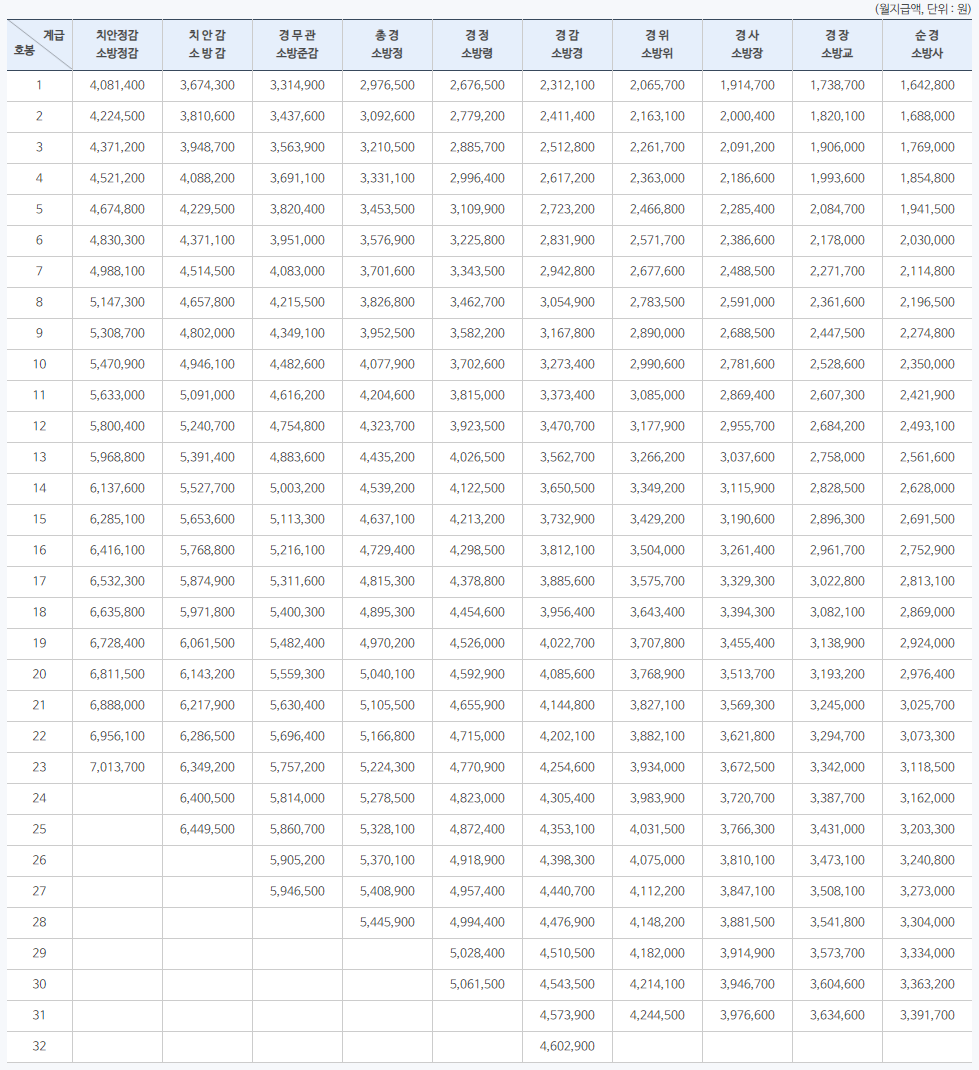Select the value 6,400,500
The height and width of the screenshot is (1070, 979).
207,798
